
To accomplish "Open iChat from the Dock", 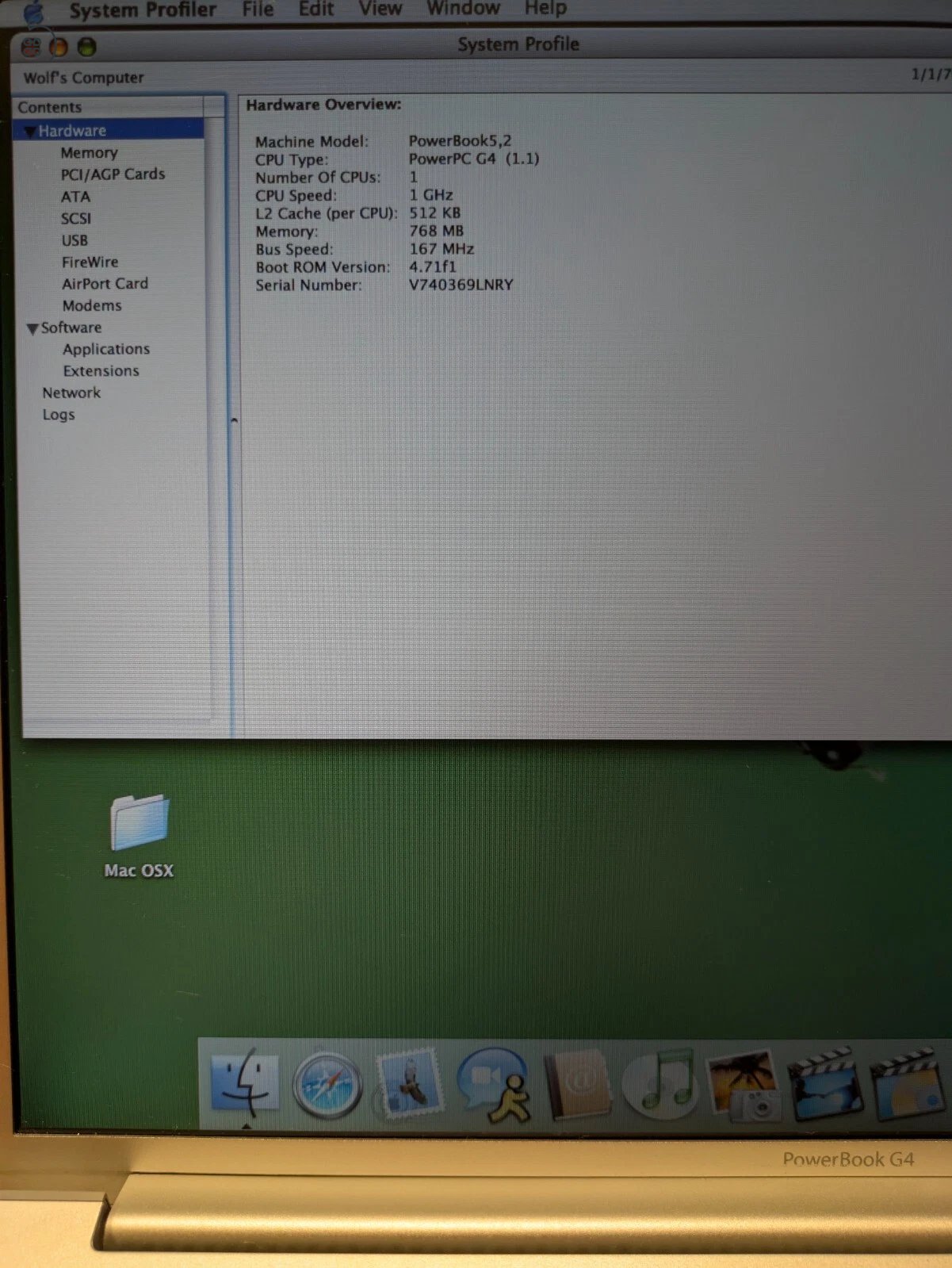I will point(495,1084).
